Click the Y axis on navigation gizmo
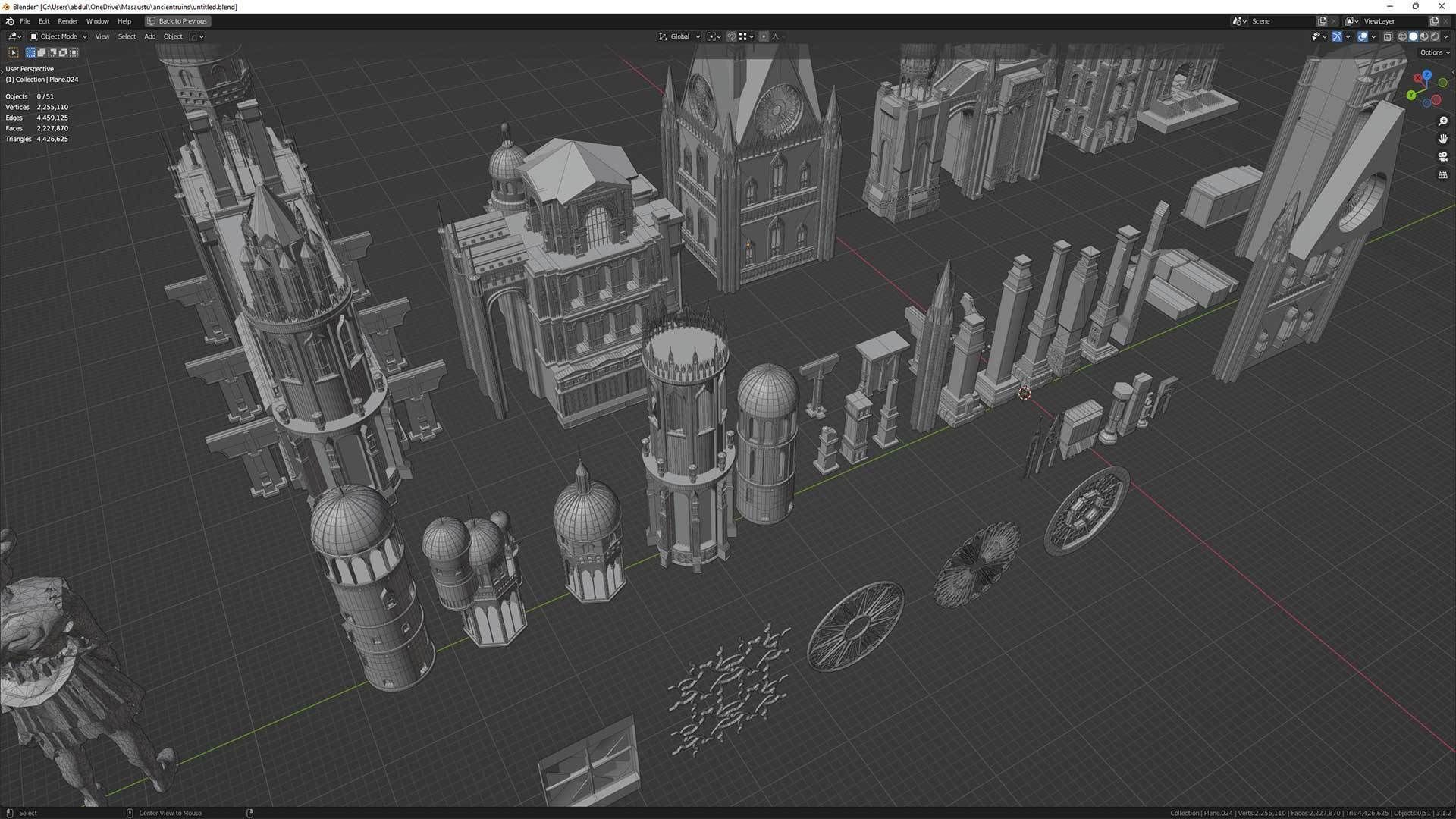The height and width of the screenshot is (819, 1456). 1411,95
